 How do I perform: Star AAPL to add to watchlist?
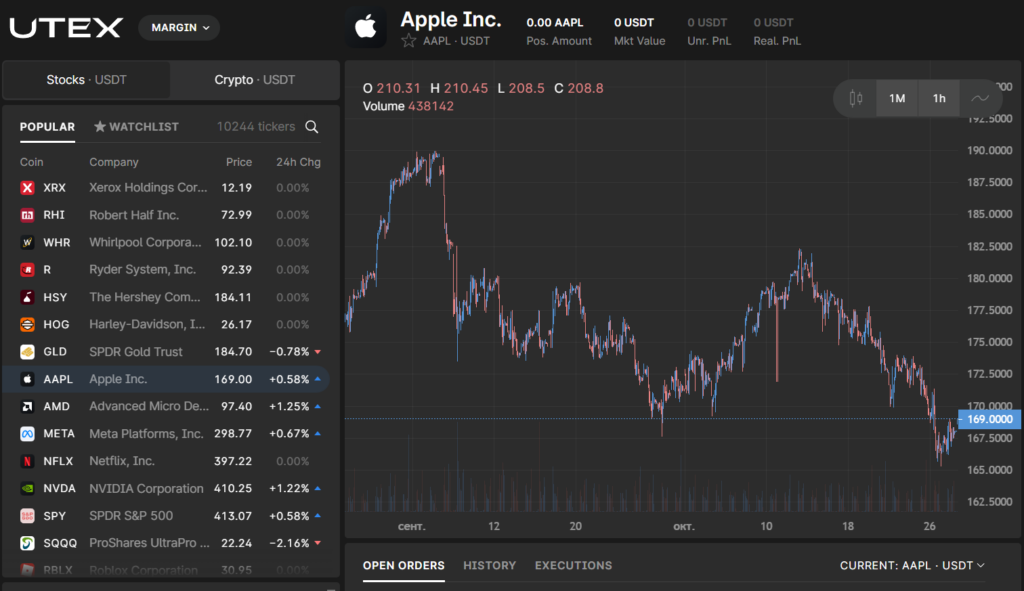409,41
